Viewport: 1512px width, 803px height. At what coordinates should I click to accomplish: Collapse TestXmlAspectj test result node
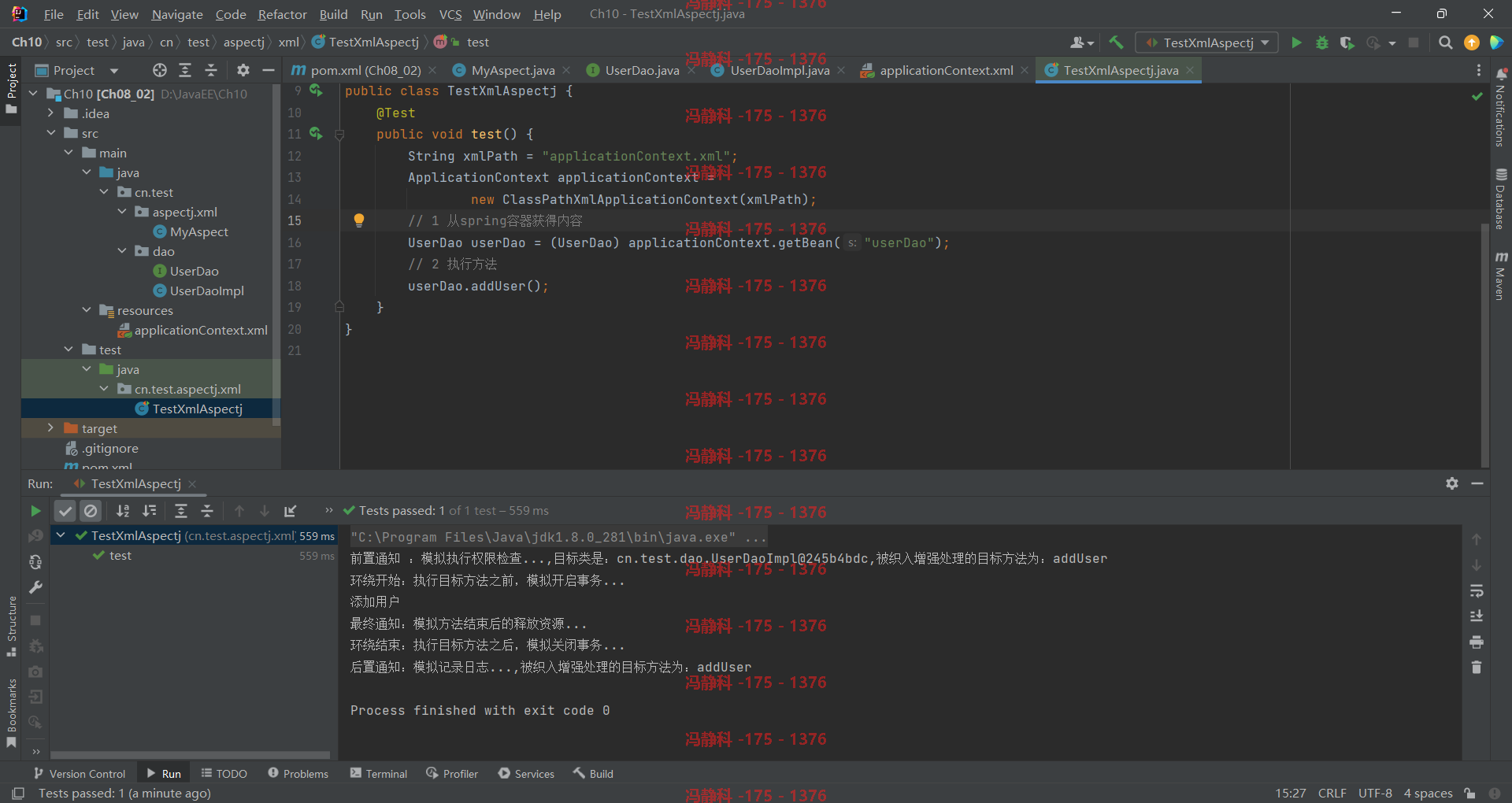tap(61, 535)
